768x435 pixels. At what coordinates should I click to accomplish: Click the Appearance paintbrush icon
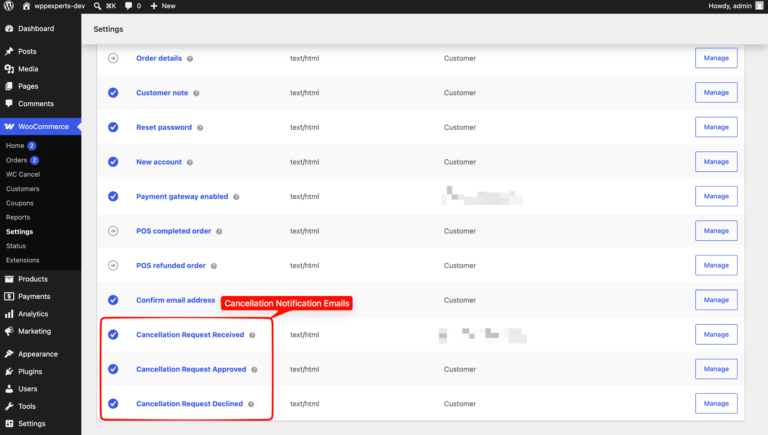click(x=9, y=354)
